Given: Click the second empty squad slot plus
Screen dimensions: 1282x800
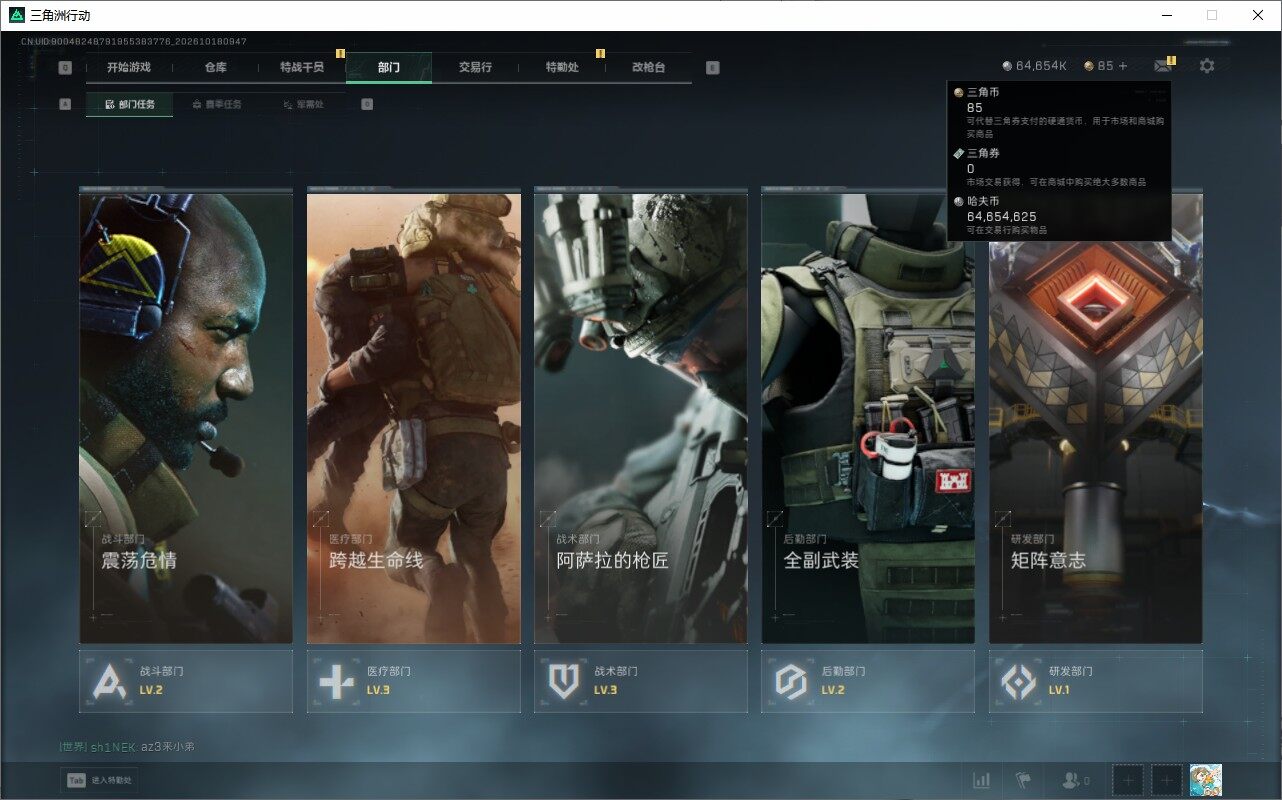Looking at the screenshot, I should point(1167,780).
